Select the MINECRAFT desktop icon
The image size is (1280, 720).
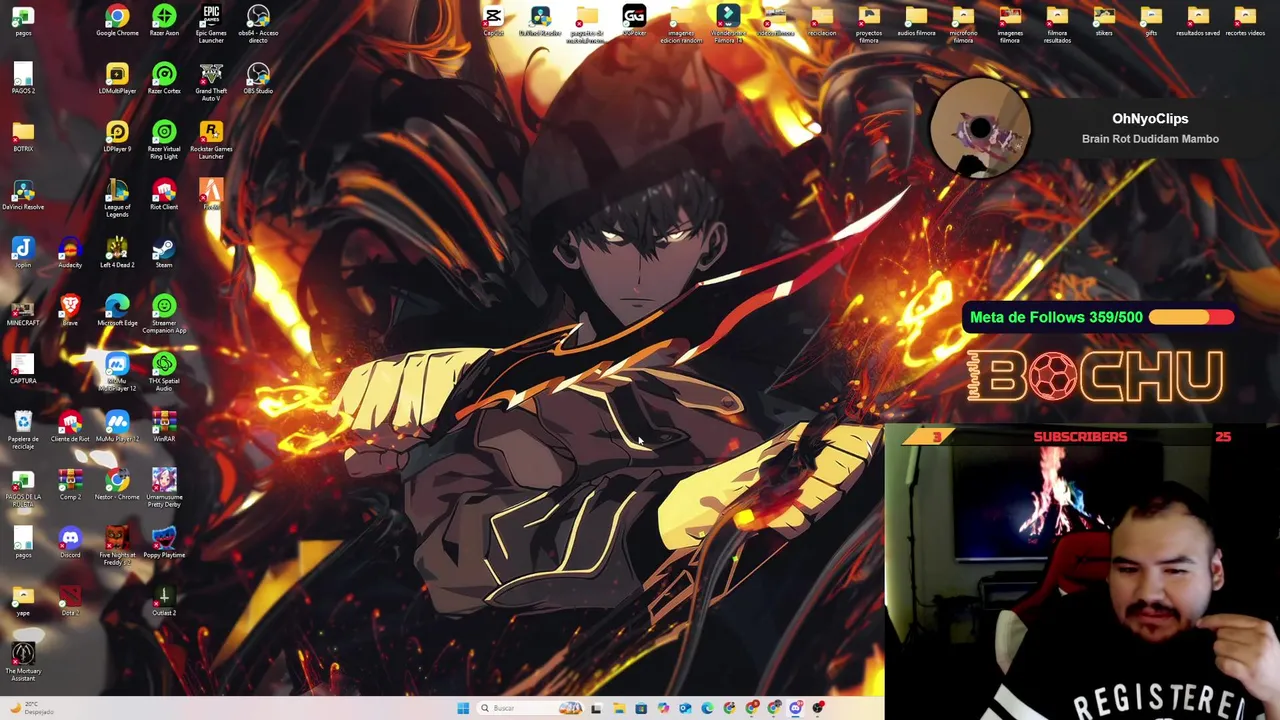(x=23, y=311)
